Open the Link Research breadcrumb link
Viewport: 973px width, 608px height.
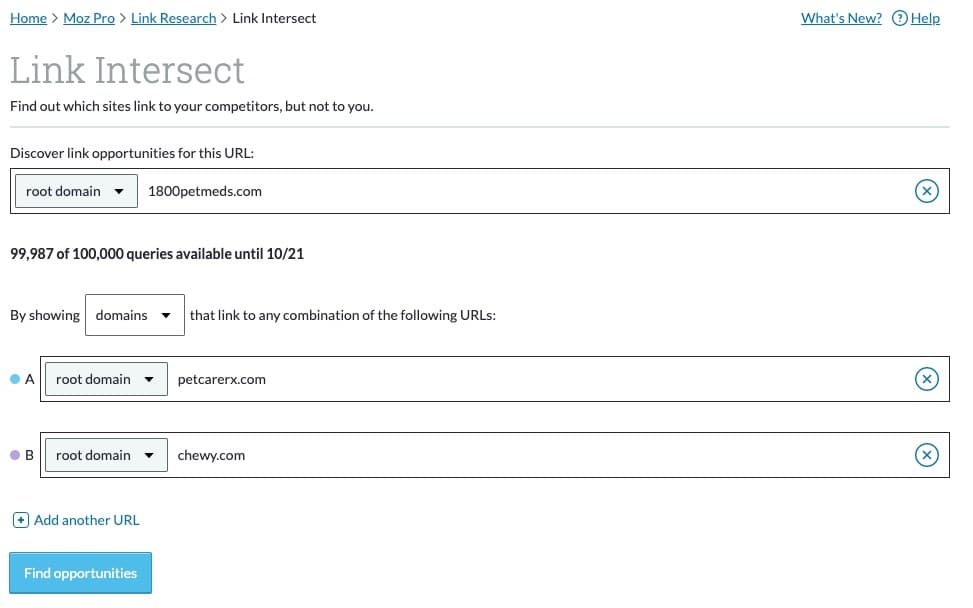click(x=173, y=18)
